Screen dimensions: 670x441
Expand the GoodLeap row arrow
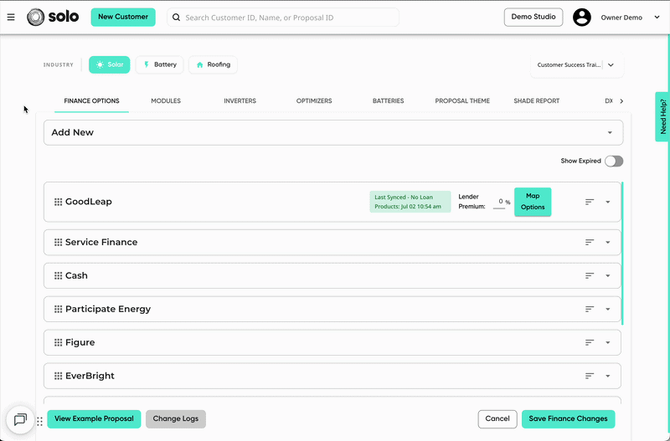[x=608, y=202]
